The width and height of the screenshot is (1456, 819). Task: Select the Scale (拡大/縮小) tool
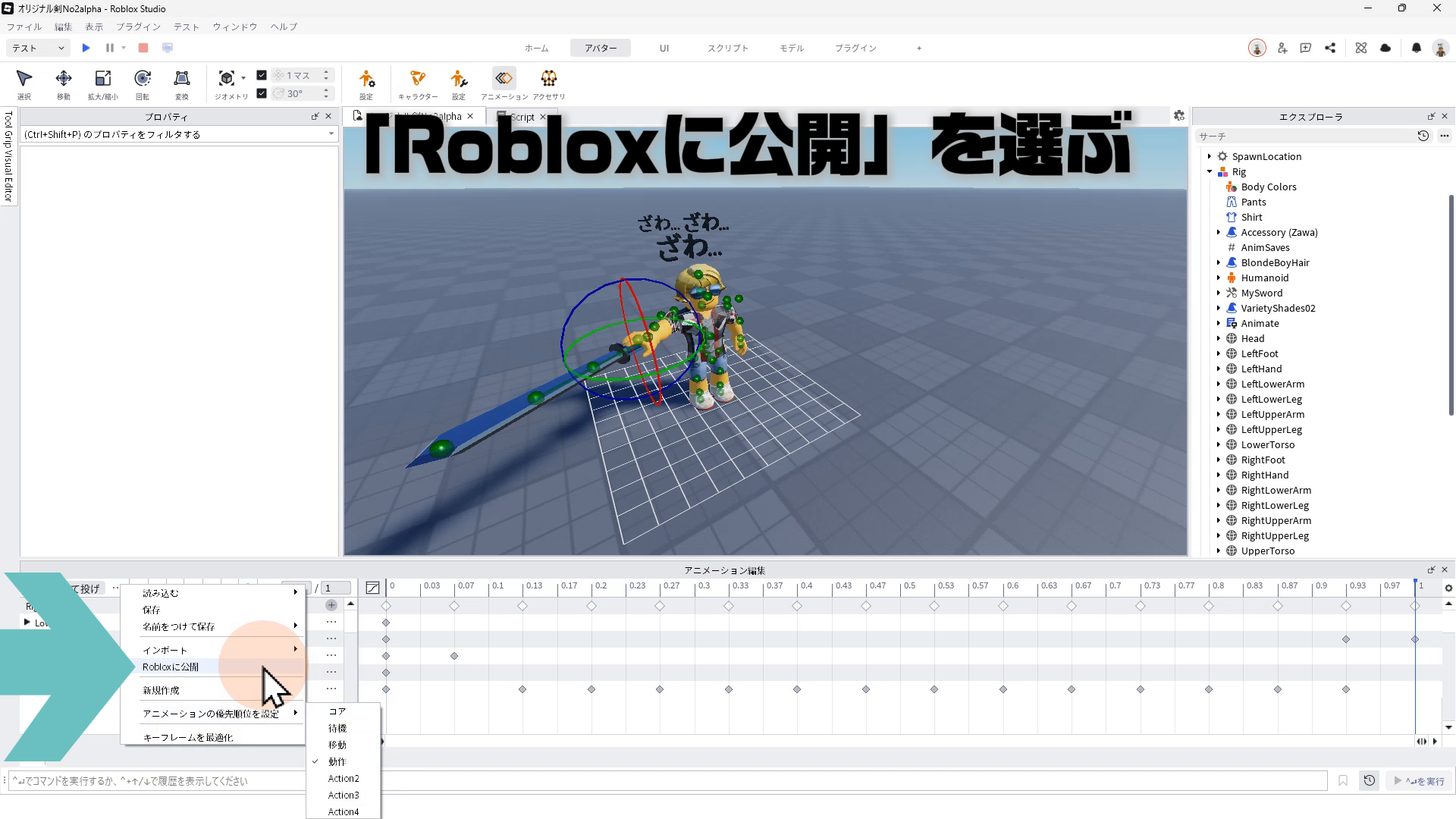(x=102, y=83)
